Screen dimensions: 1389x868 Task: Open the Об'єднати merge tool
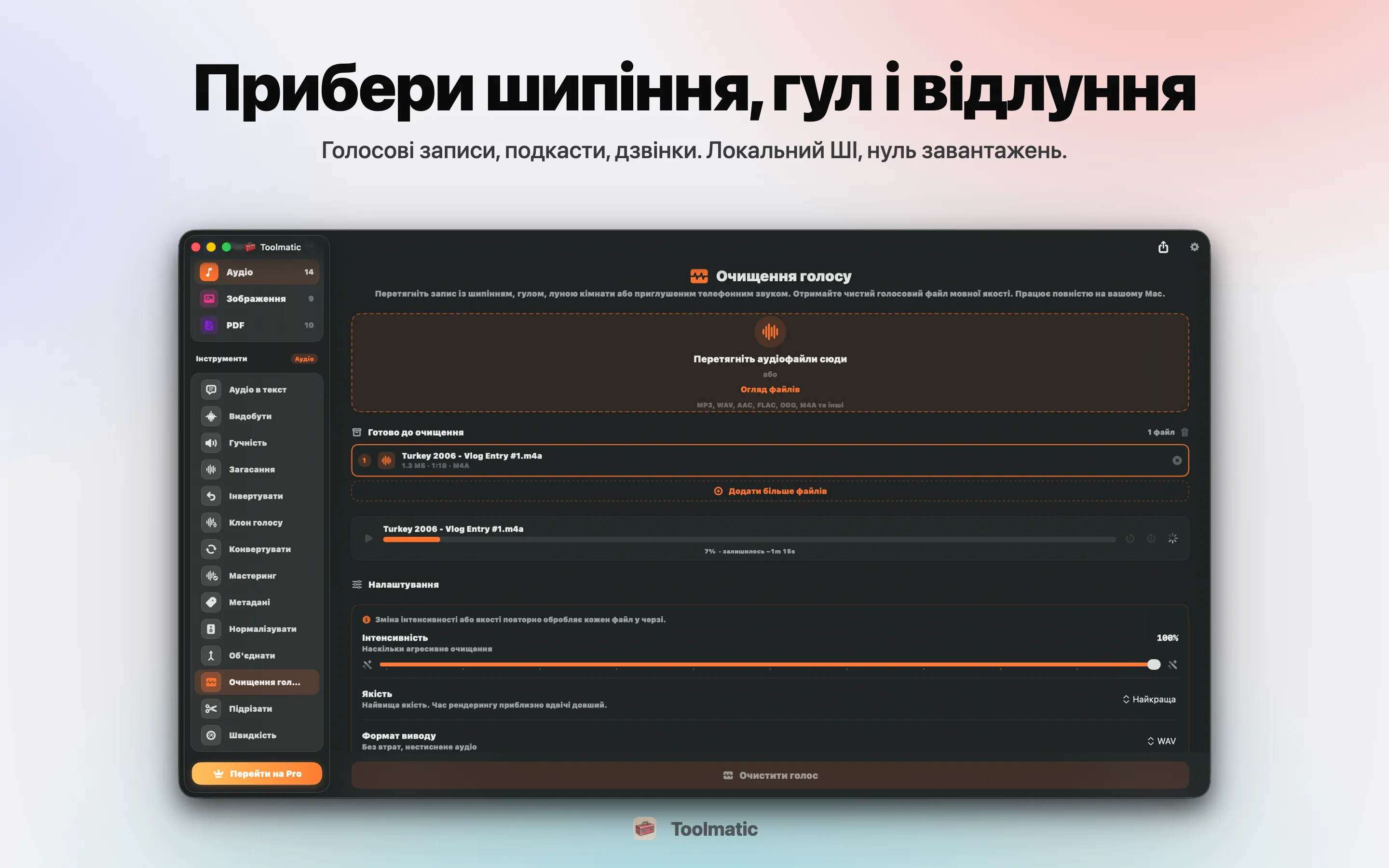click(x=257, y=655)
